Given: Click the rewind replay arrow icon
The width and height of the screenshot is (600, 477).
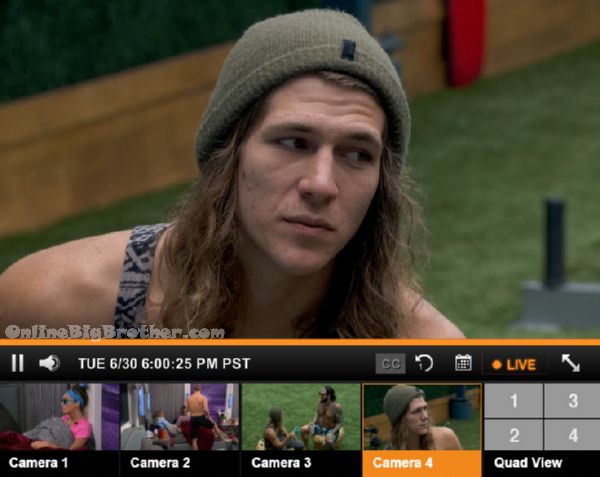Looking at the screenshot, I should 424,363.
